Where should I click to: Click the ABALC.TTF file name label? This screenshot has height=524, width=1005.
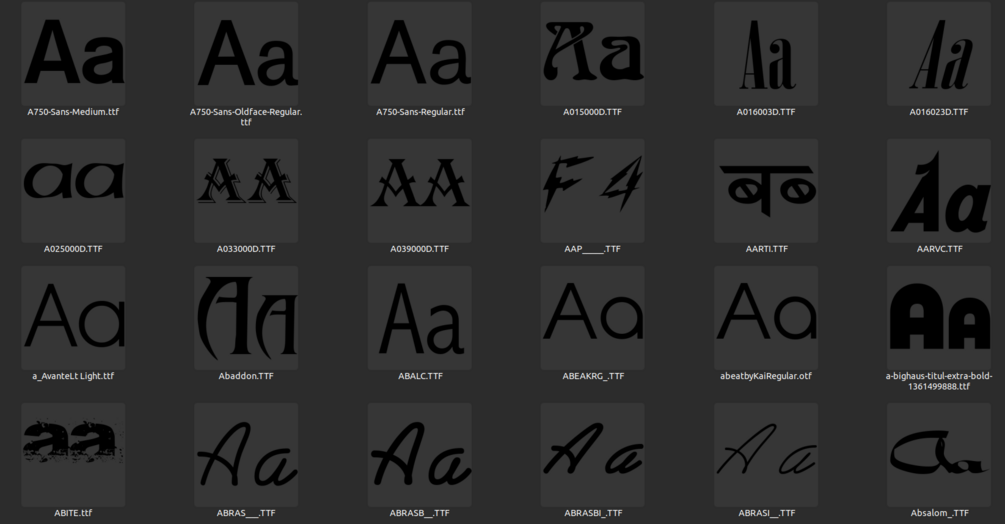point(420,376)
